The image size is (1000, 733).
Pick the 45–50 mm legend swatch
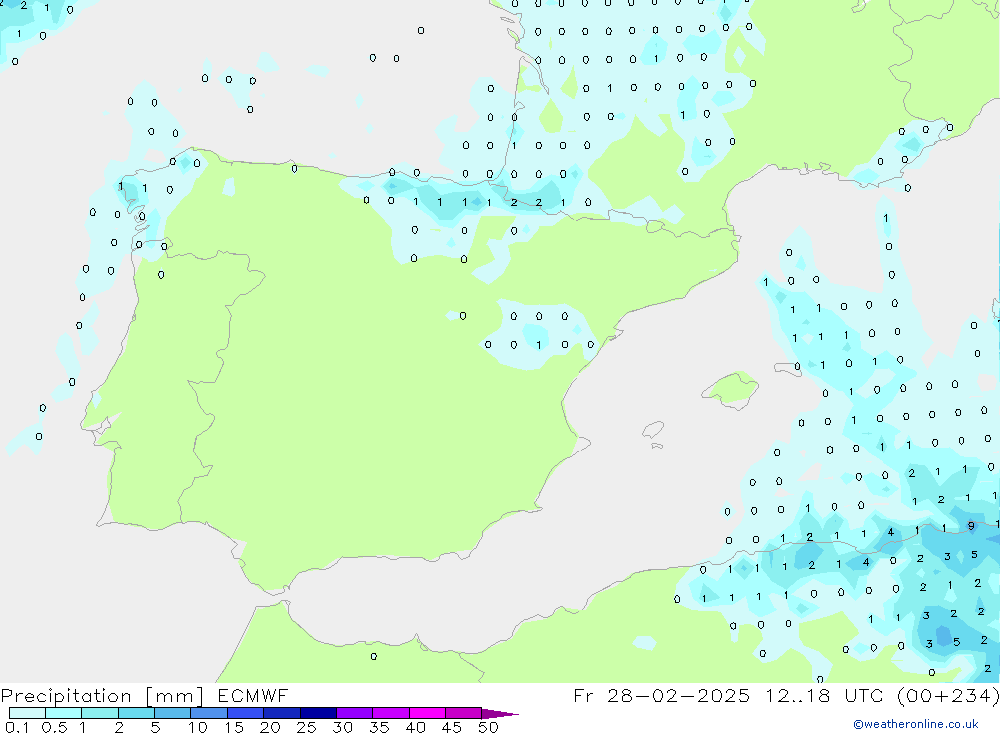click(x=464, y=713)
